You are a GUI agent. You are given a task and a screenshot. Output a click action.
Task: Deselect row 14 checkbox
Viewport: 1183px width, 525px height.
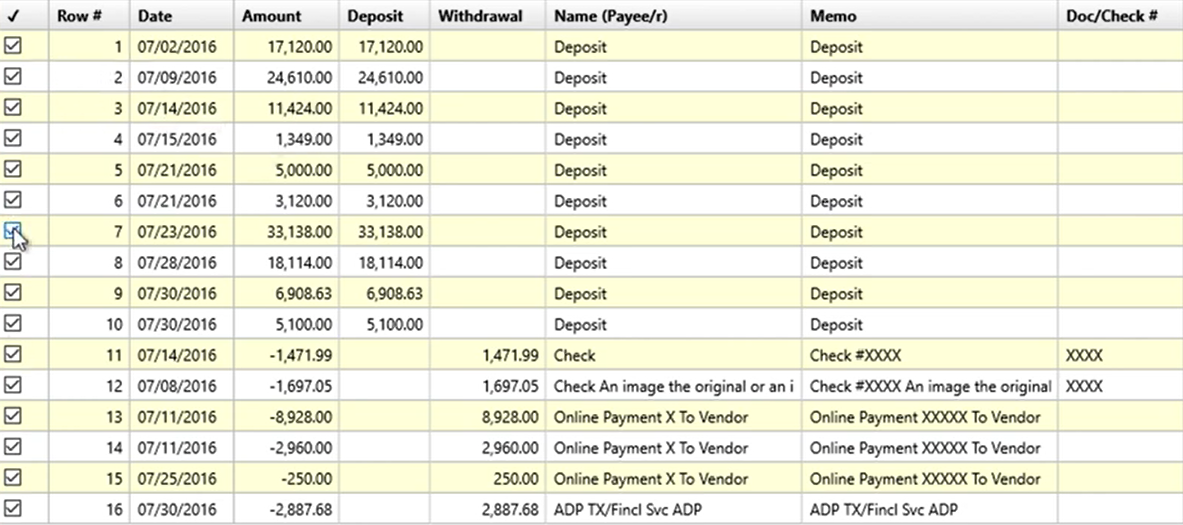click(x=13, y=447)
